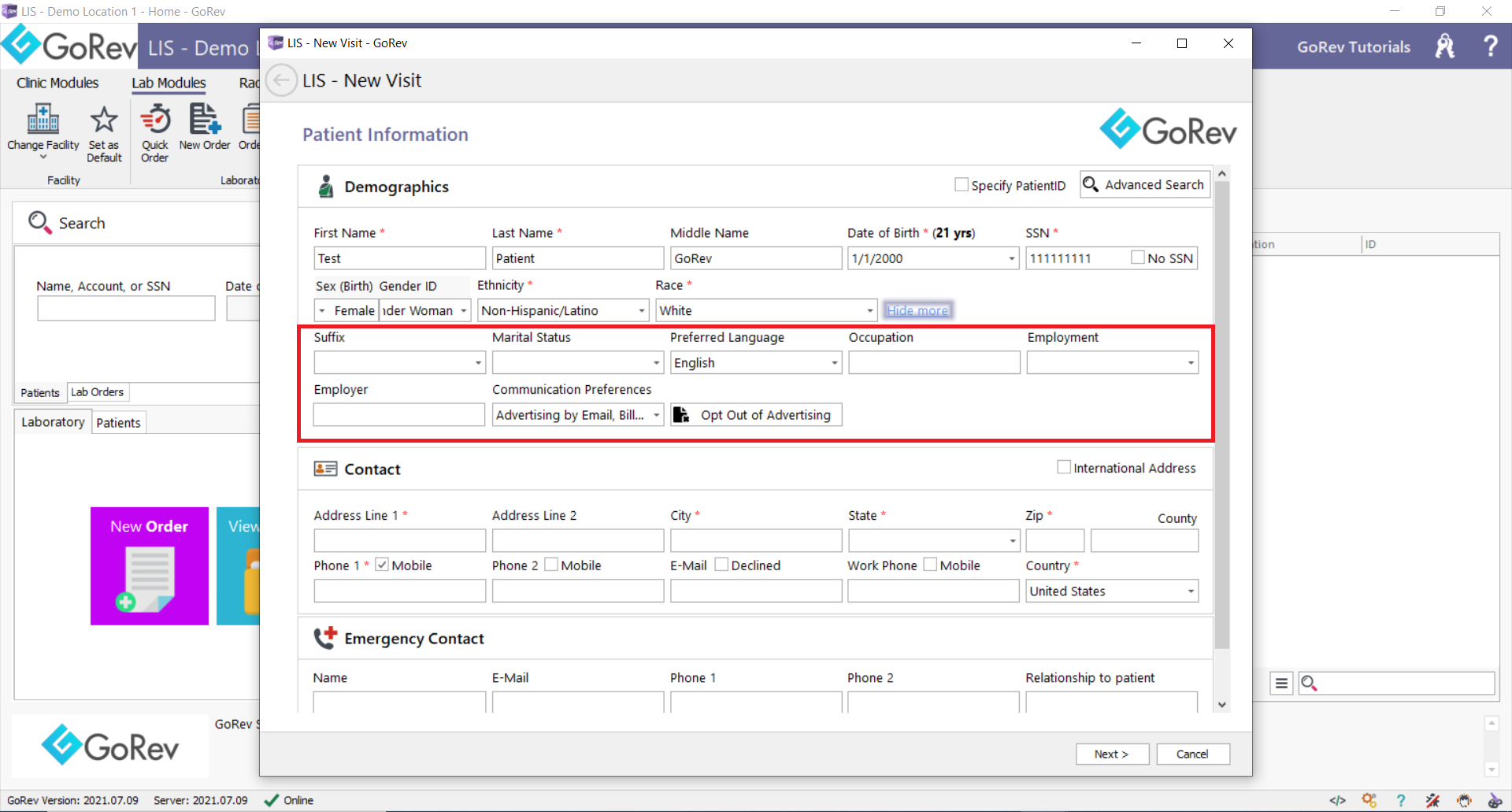
Task: Open the Preferred Language dropdown
Action: [x=835, y=363]
